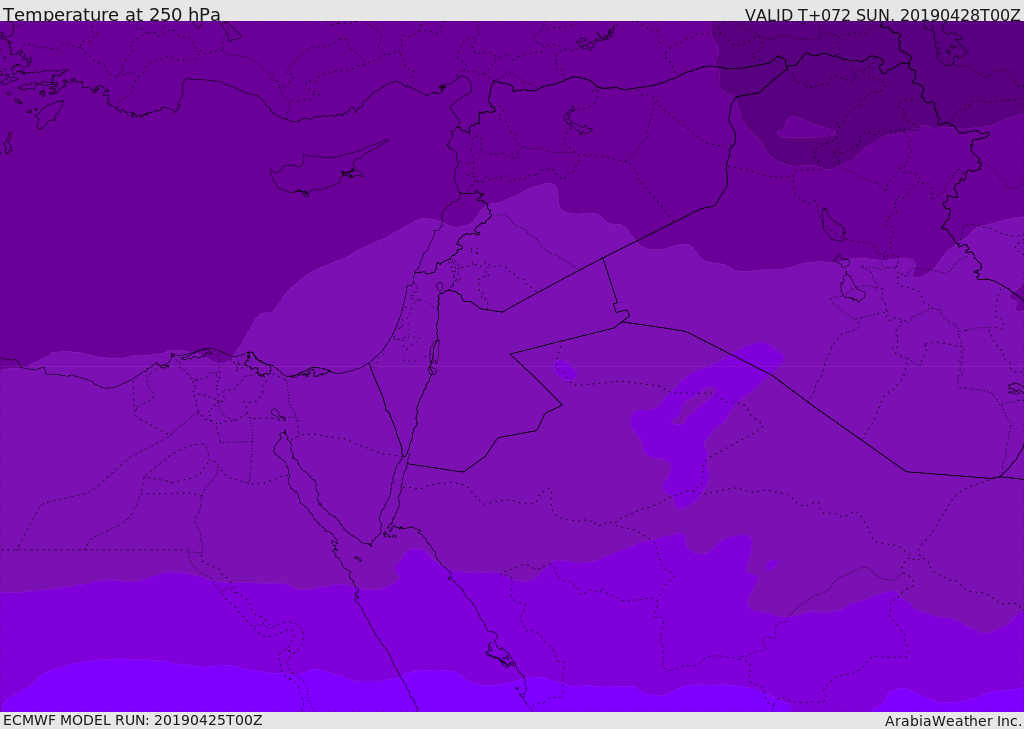
Task: Click the 'ECMWF MODEL RUN: 20190425T00Z' caption
Action: pyautogui.click(x=133, y=720)
